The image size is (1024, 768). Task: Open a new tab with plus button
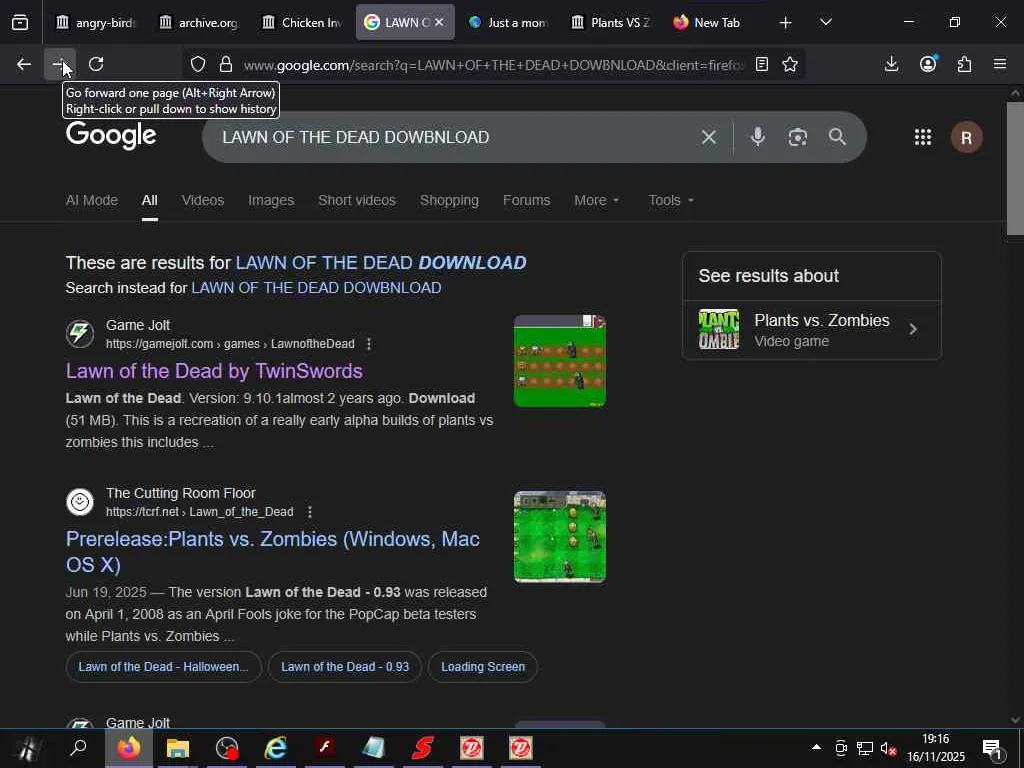(786, 22)
